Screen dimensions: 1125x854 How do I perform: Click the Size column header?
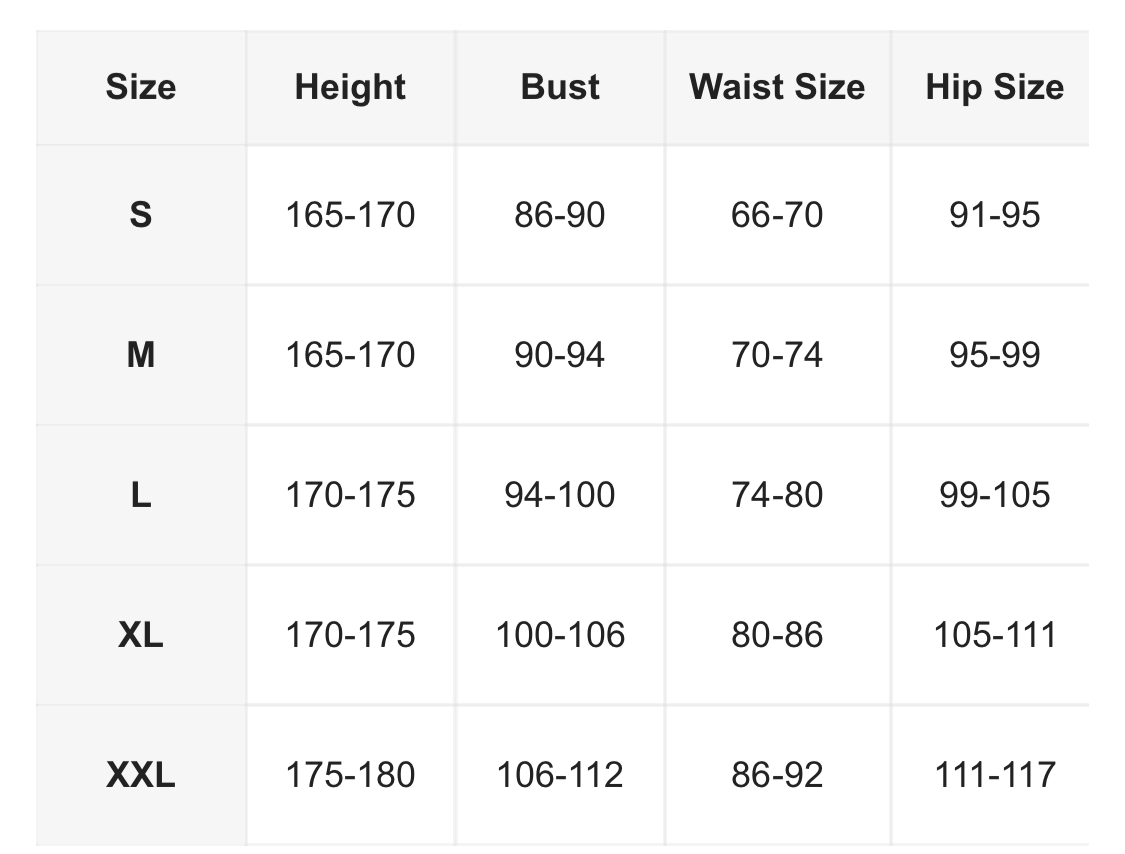(x=140, y=87)
